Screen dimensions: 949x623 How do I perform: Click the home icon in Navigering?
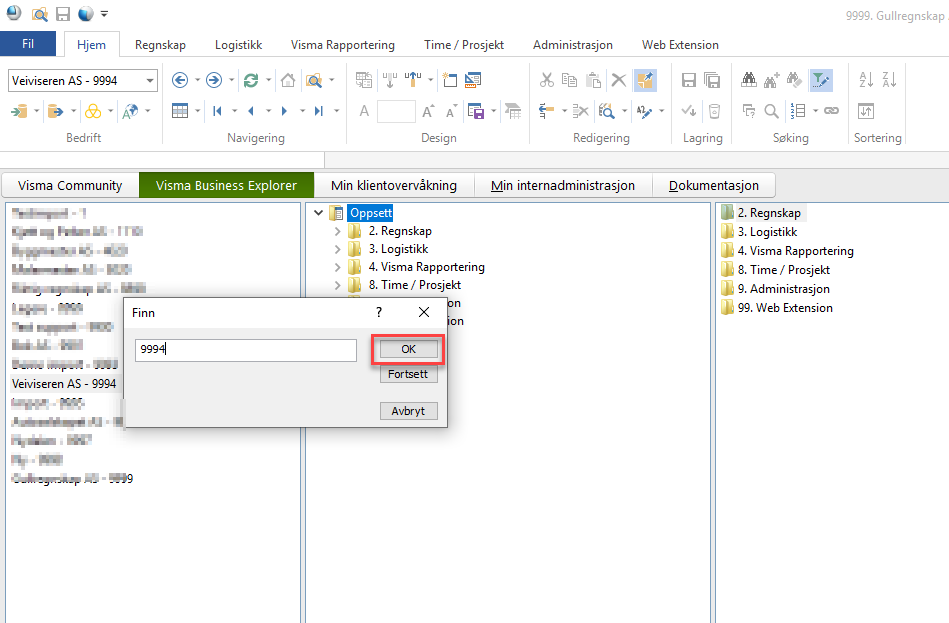[288, 80]
